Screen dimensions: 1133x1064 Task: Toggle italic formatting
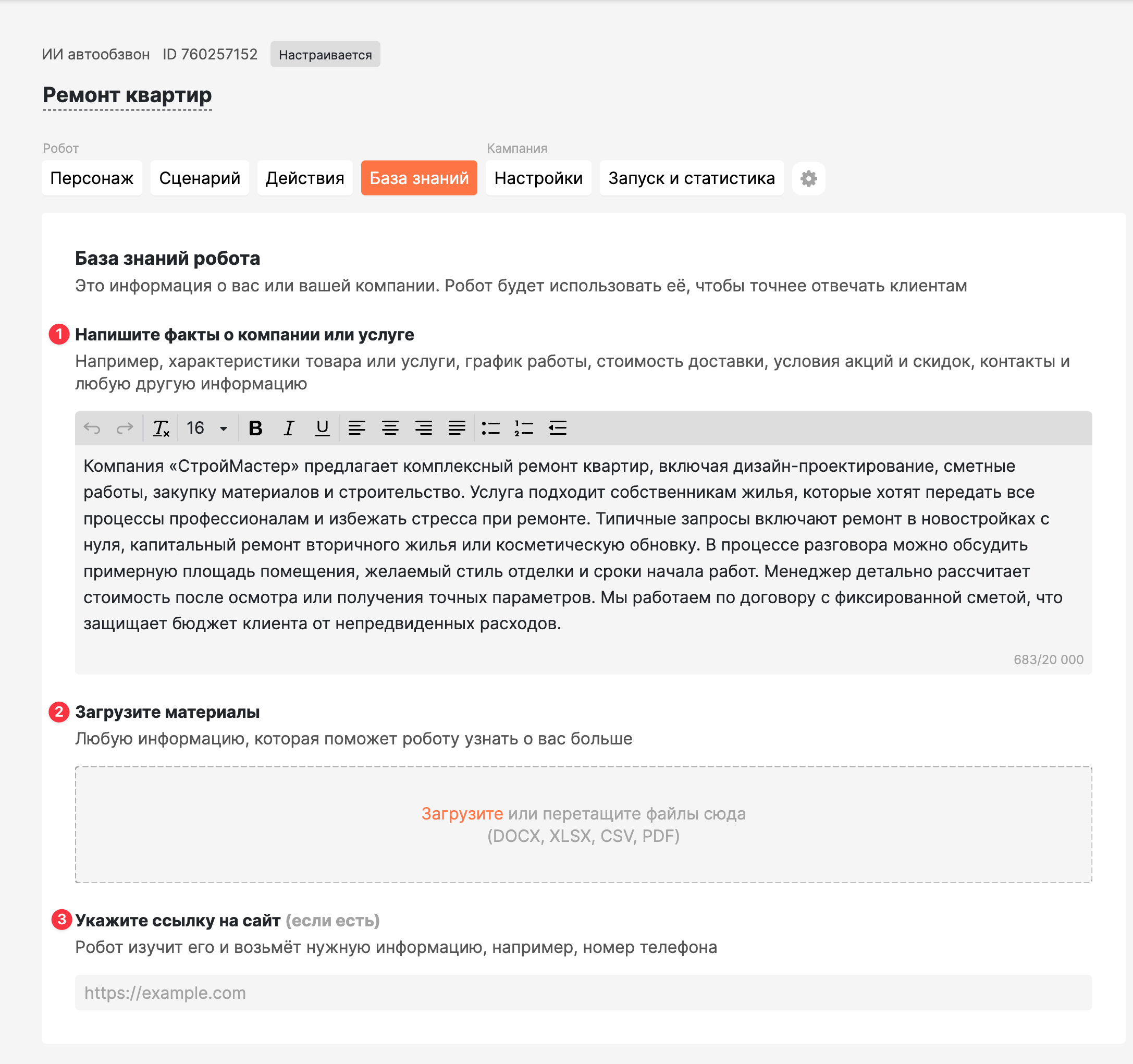point(289,428)
